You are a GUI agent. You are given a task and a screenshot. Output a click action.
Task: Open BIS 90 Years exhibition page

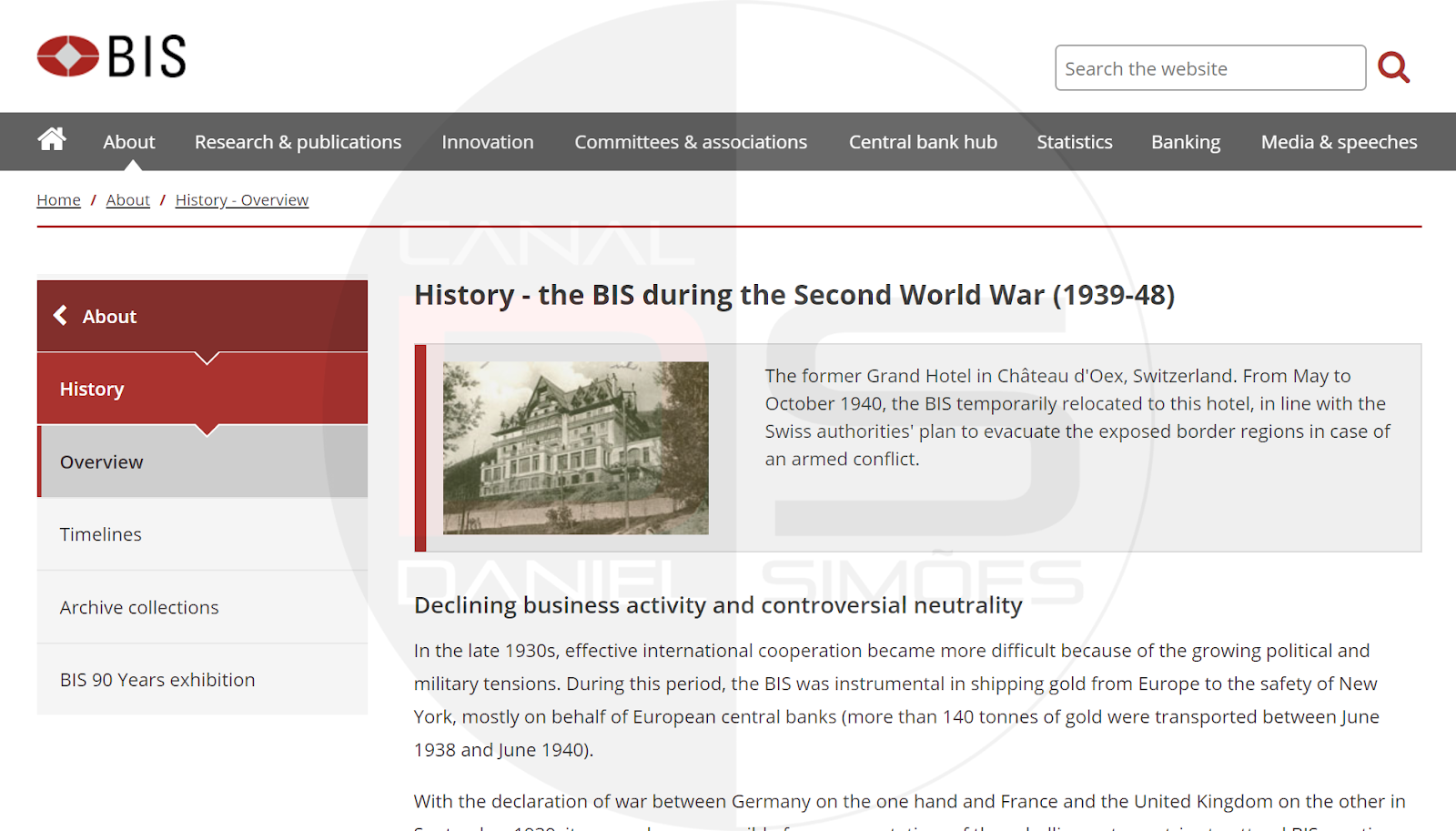(202, 680)
